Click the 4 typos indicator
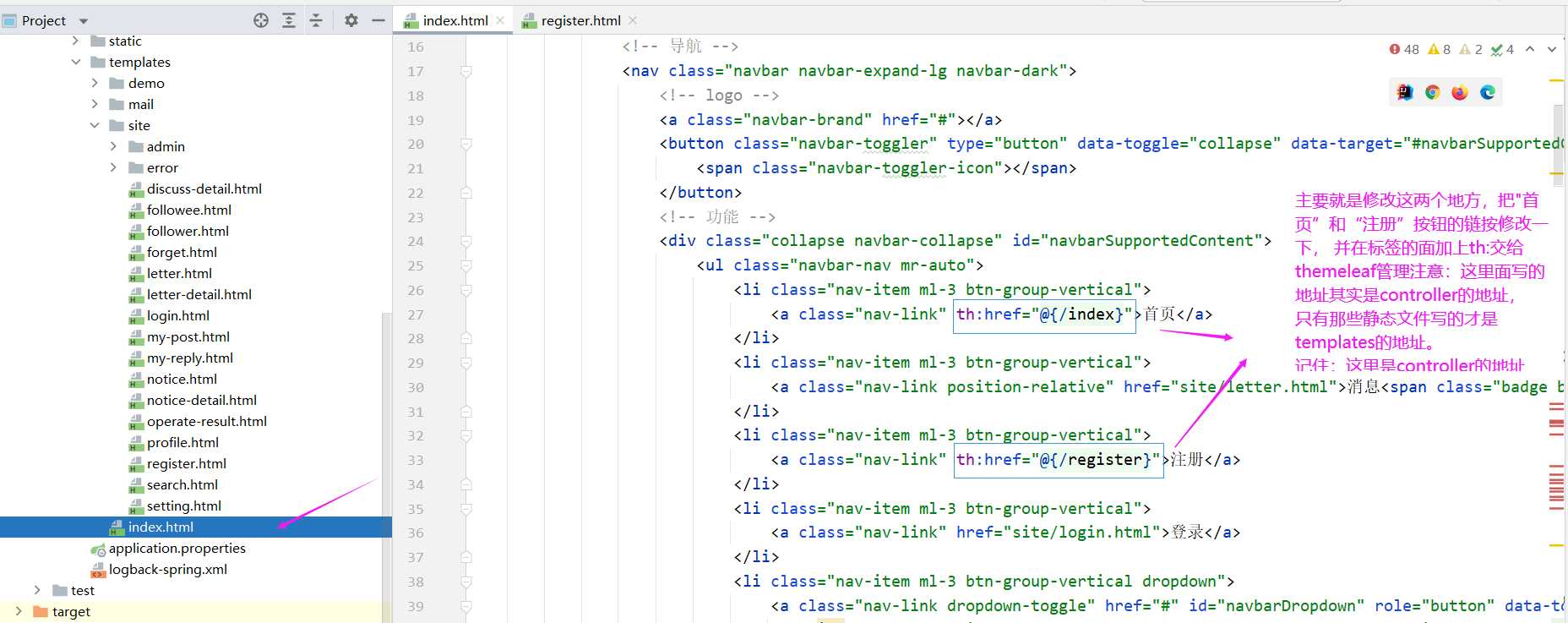The image size is (1568, 623). pyautogui.click(x=1502, y=49)
